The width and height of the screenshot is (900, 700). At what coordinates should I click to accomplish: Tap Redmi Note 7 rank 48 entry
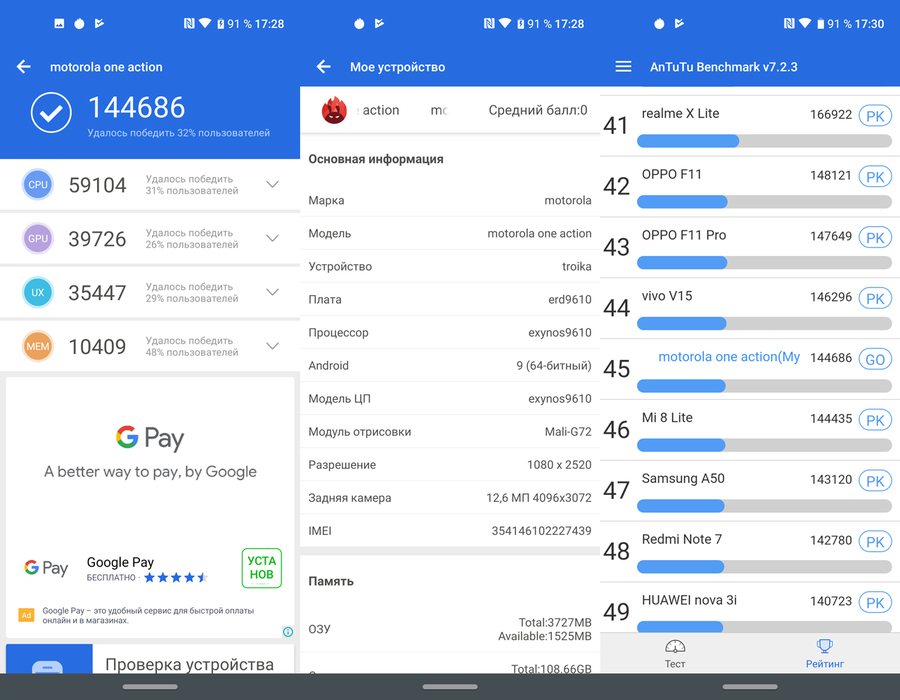750,552
